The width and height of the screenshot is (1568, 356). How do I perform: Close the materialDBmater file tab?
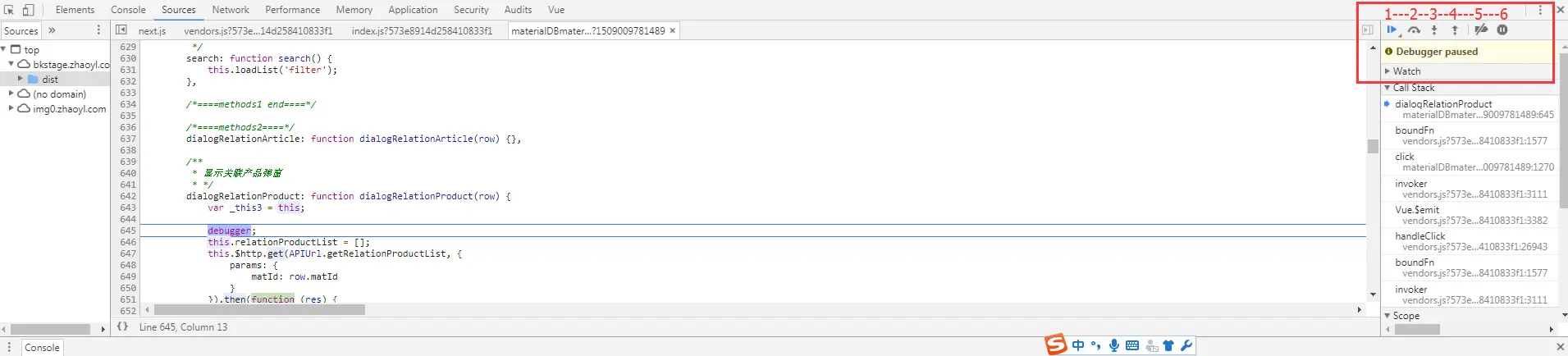click(673, 30)
